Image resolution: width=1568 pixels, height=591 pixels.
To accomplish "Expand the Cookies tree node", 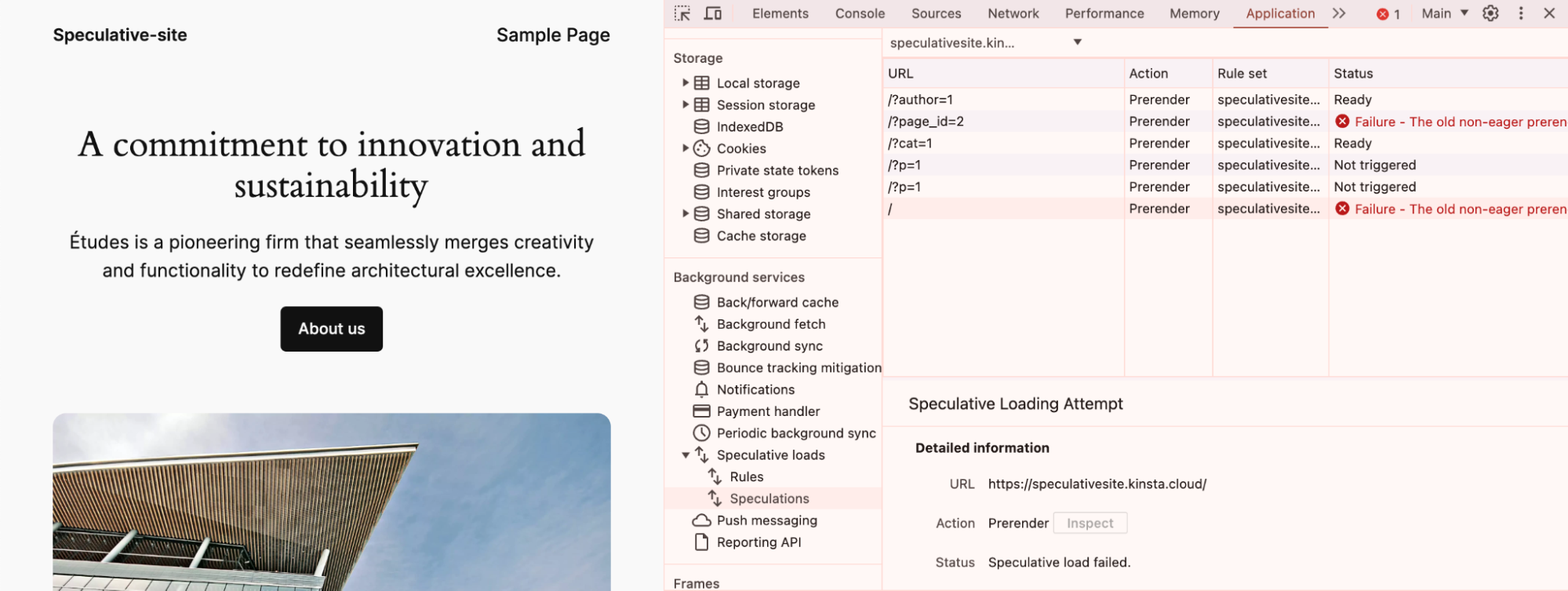I will 686,148.
